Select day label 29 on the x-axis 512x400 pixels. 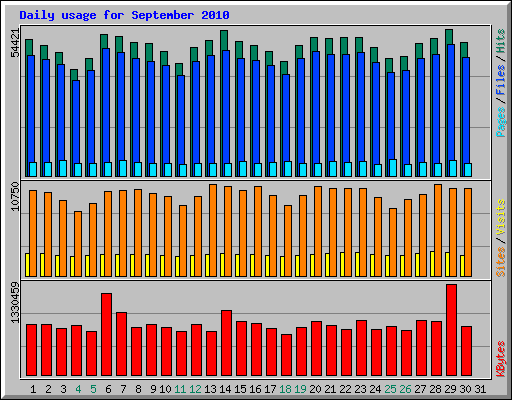450,389
